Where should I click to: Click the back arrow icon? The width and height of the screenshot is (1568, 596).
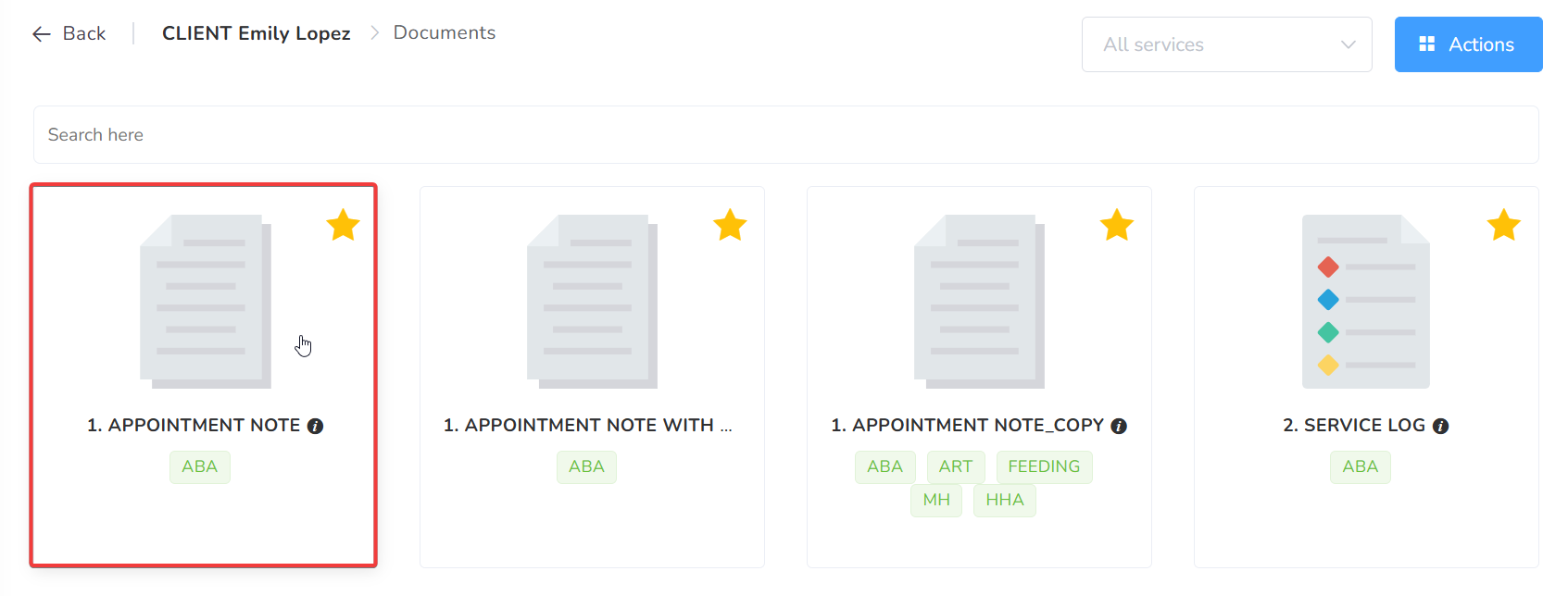point(41,34)
